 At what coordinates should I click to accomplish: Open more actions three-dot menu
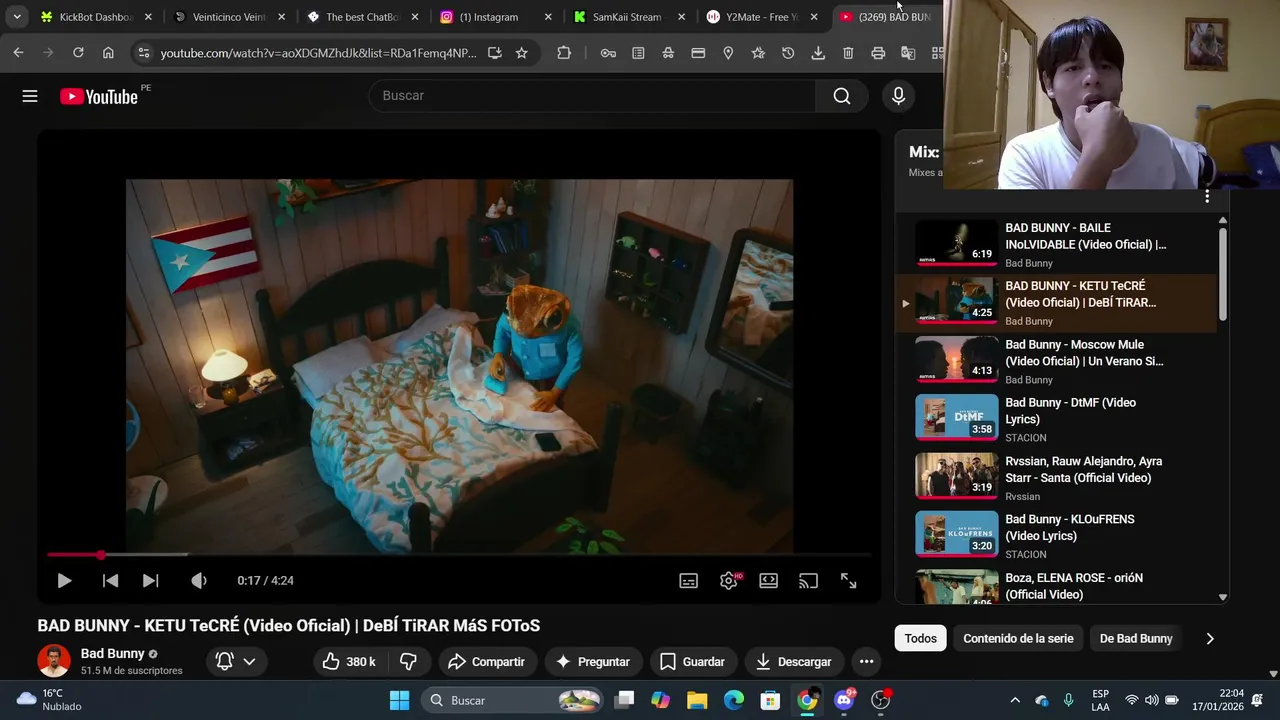pyautogui.click(x=866, y=661)
